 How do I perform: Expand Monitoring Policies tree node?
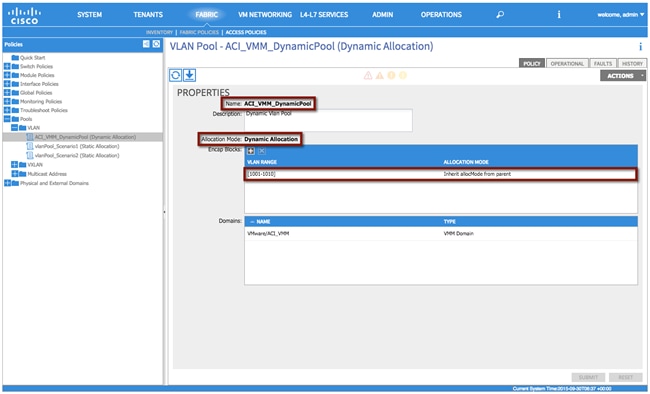(x=7, y=101)
